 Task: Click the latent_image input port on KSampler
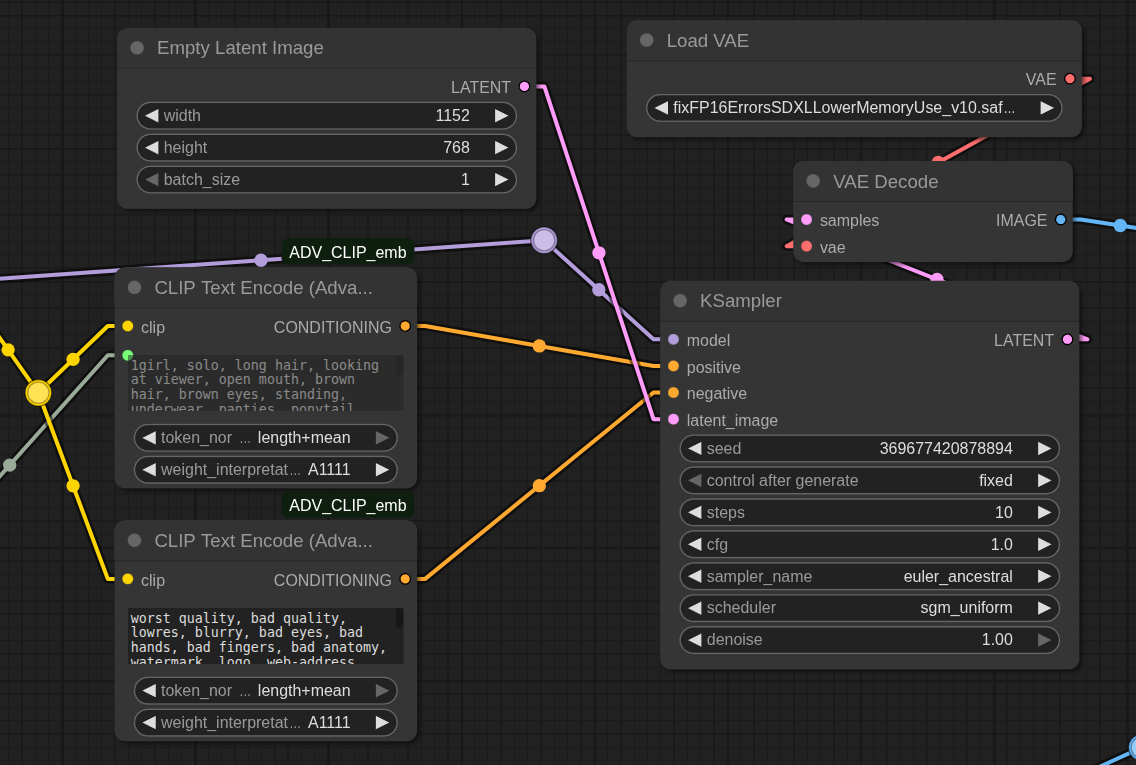click(673, 420)
